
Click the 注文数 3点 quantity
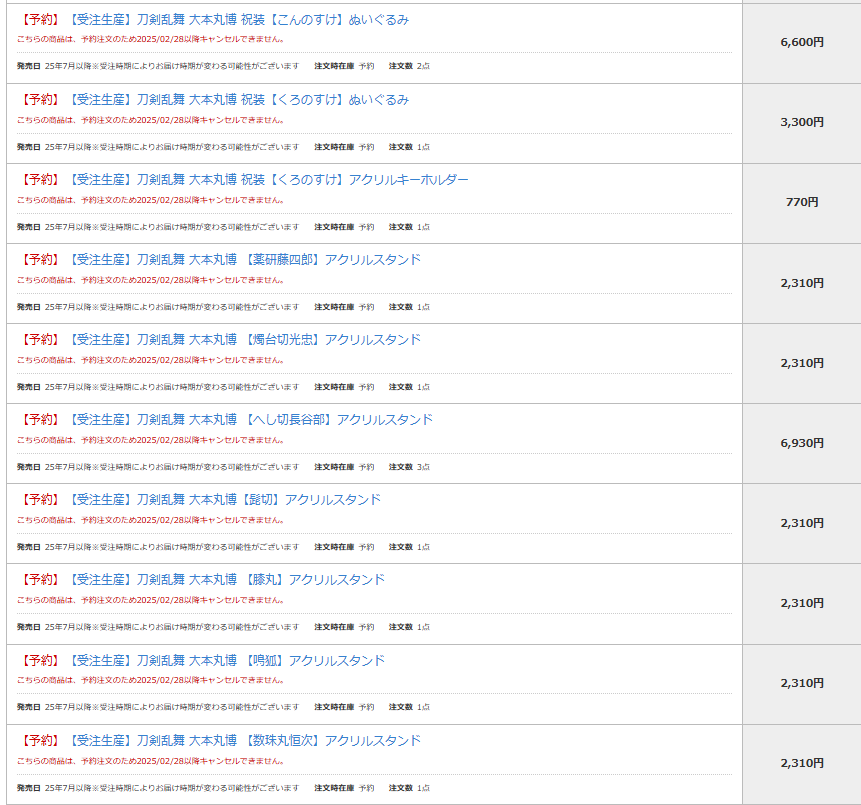pyautogui.click(x=409, y=467)
